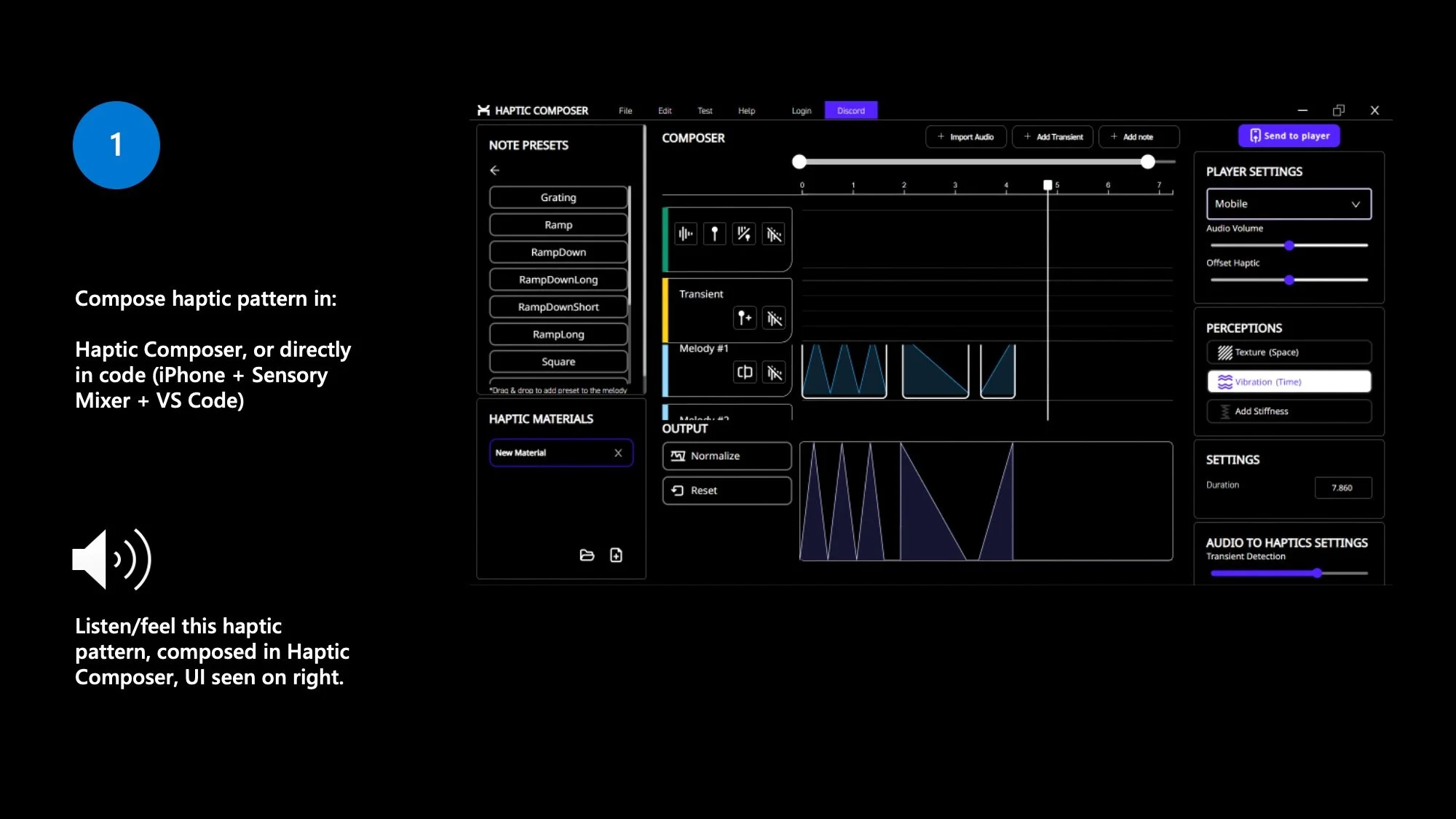Open the Test menu
This screenshot has width=1456, height=819.
point(705,111)
